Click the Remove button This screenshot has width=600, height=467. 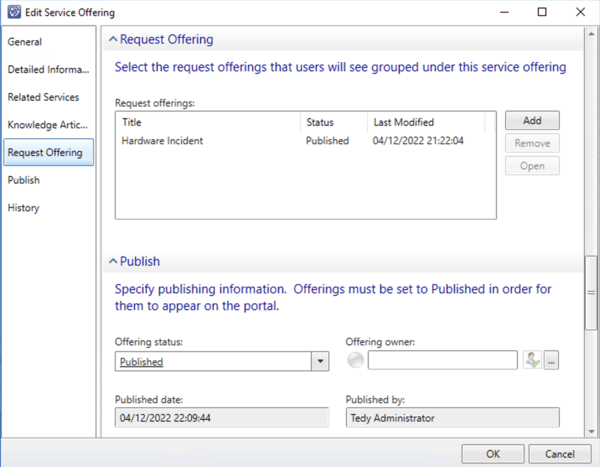(532, 143)
